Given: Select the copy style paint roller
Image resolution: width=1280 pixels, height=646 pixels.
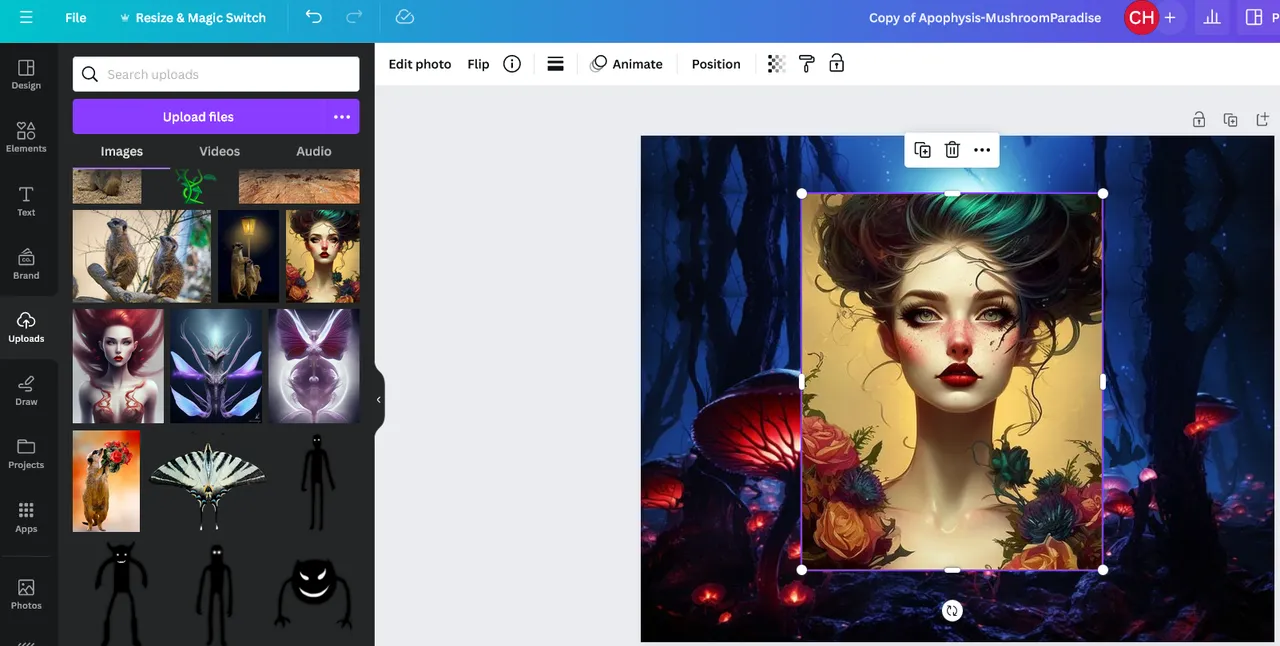Looking at the screenshot, I should 807,64.
